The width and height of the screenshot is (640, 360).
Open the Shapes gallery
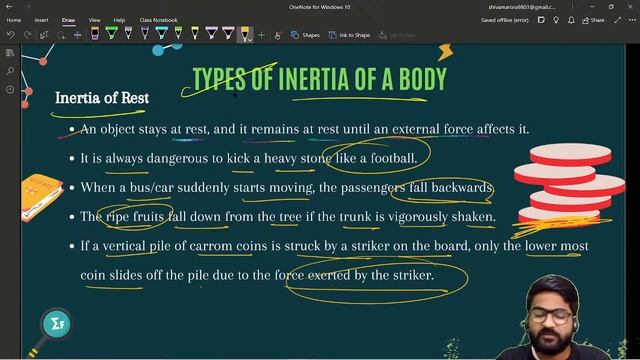coord(305,36)
